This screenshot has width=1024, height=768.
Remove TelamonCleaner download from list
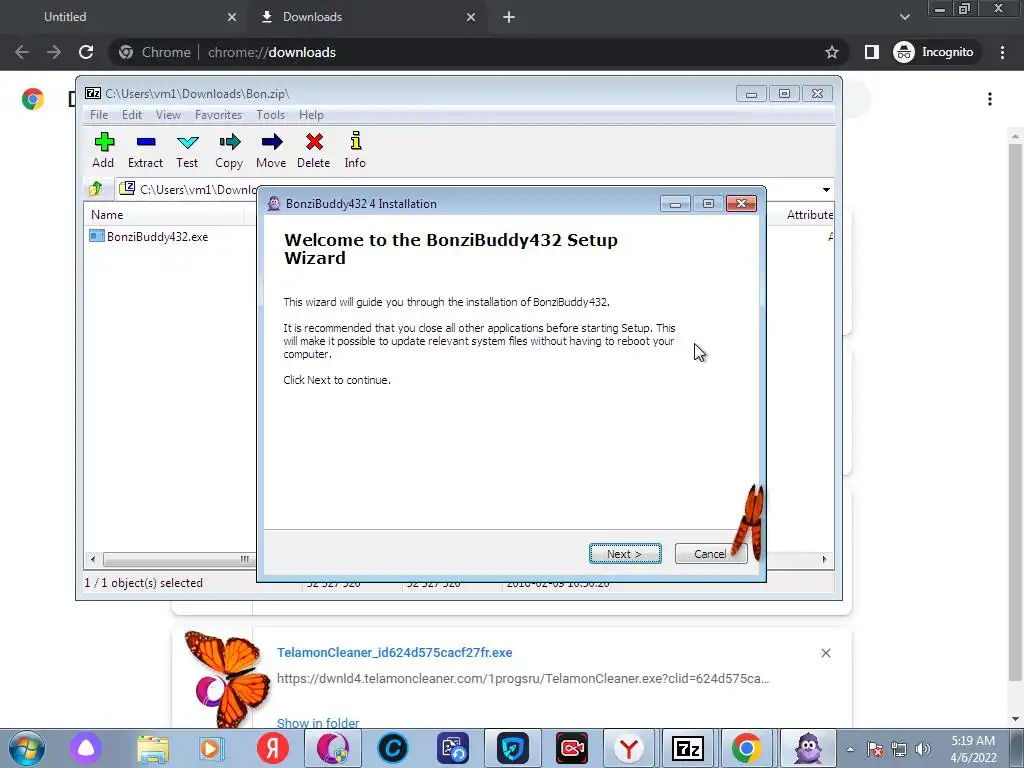pos(825,653)
